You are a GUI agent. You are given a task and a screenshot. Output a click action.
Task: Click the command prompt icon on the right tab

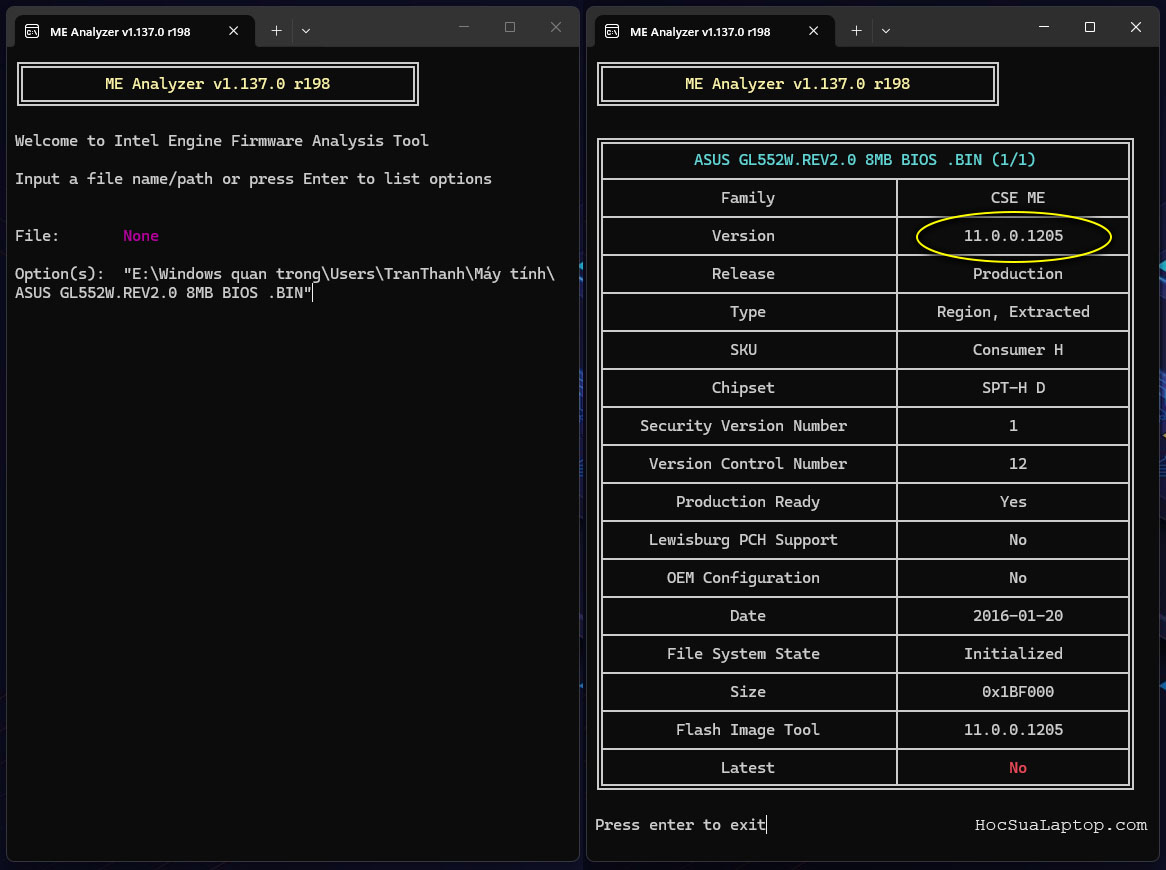[x=612, y=30]
